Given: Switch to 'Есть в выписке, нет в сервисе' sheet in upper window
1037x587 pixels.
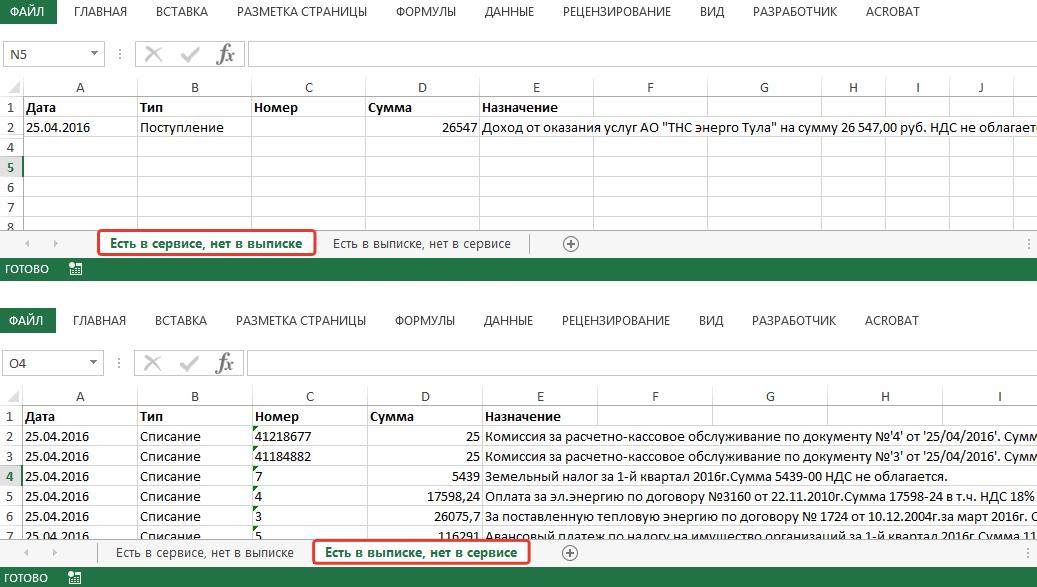Looking at the screenshot, I should click(x=422, y=244).
